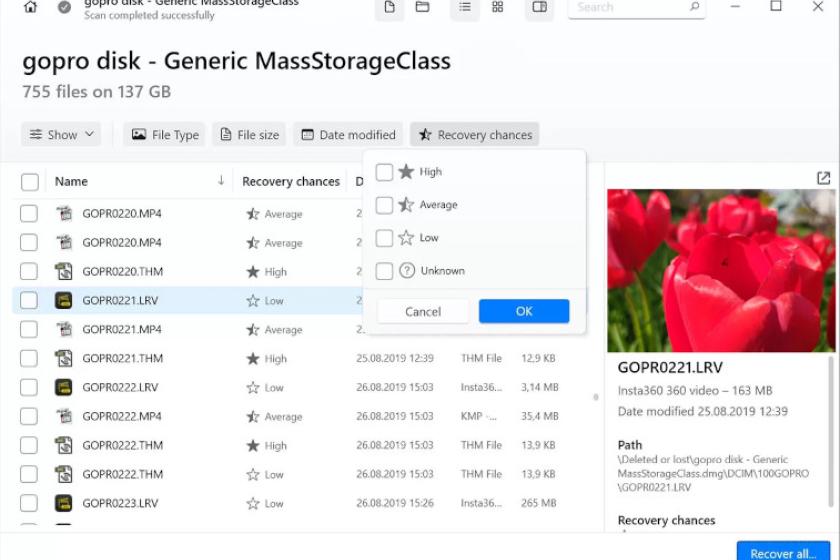Click the 35,4 MB size value

click(x=539, y=416)
